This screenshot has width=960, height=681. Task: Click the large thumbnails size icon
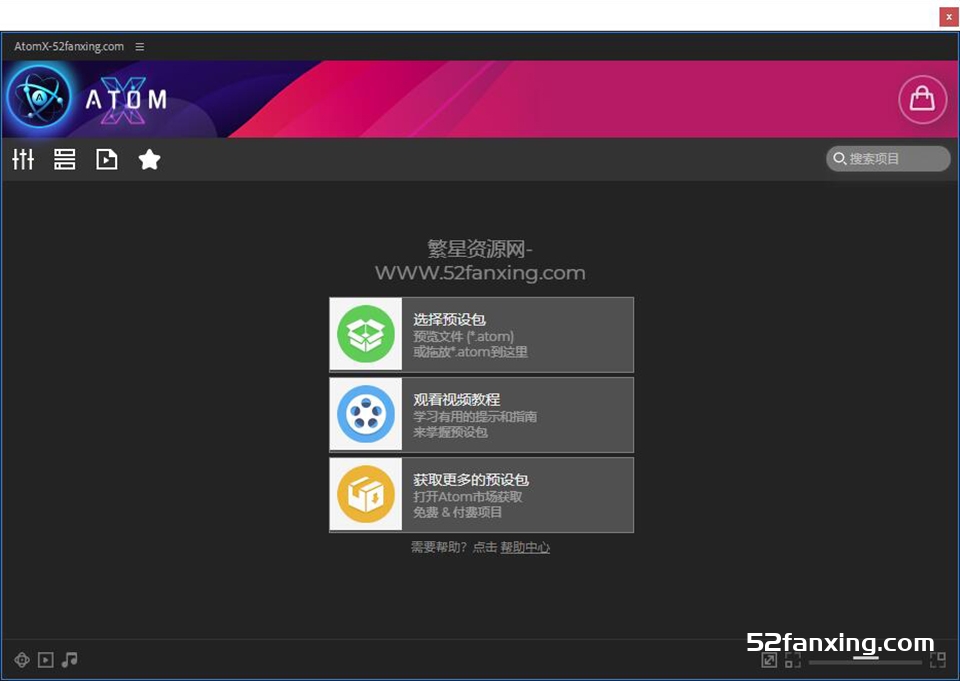tap(937, 660)
